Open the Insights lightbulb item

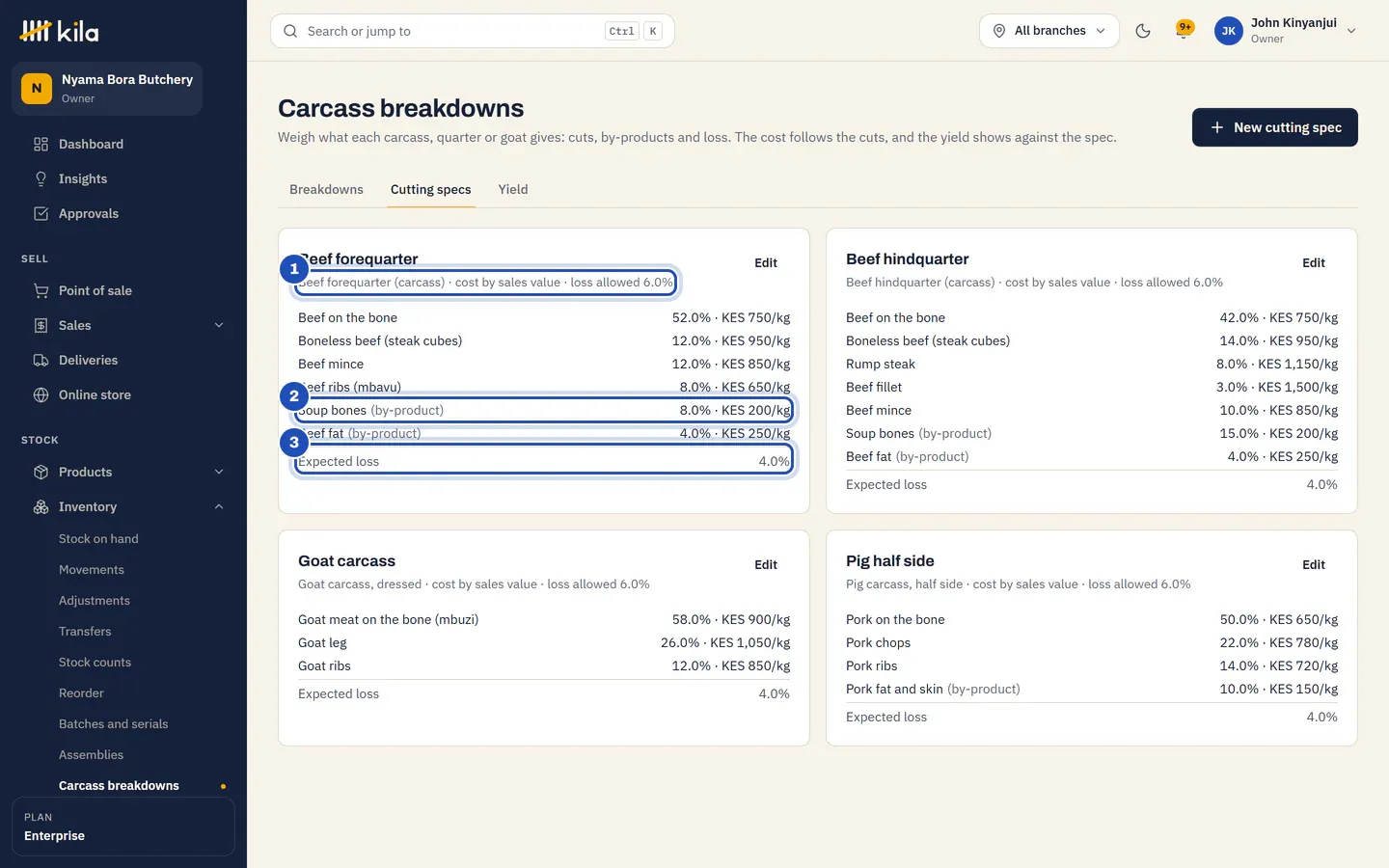pos(123,178)
